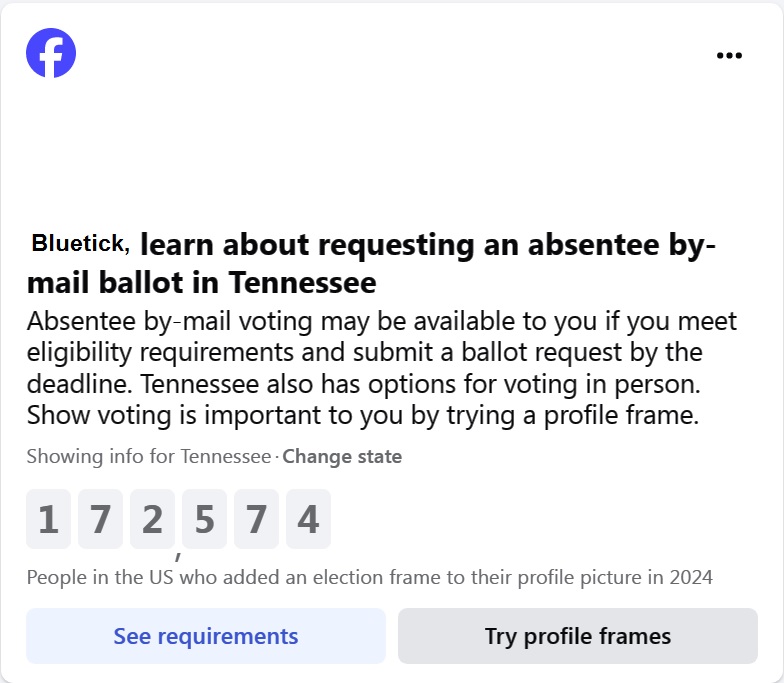Viewport: 784px width, 683px height.
Task: Click the election frame counter caption text
Action: click(x=369, y=577)
